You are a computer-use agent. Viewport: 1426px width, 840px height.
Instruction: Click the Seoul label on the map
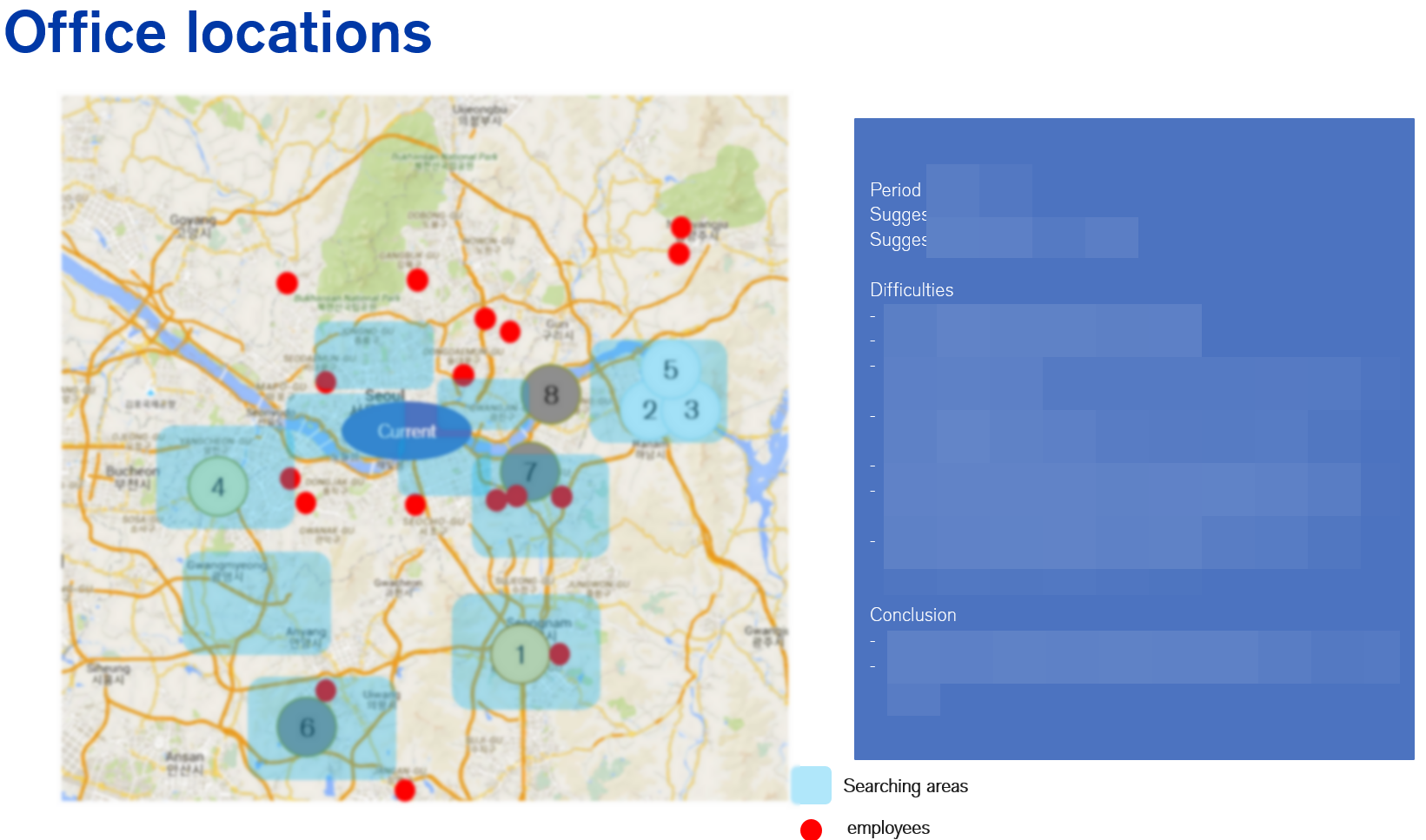pyautogui.click(x=385, y=394)
